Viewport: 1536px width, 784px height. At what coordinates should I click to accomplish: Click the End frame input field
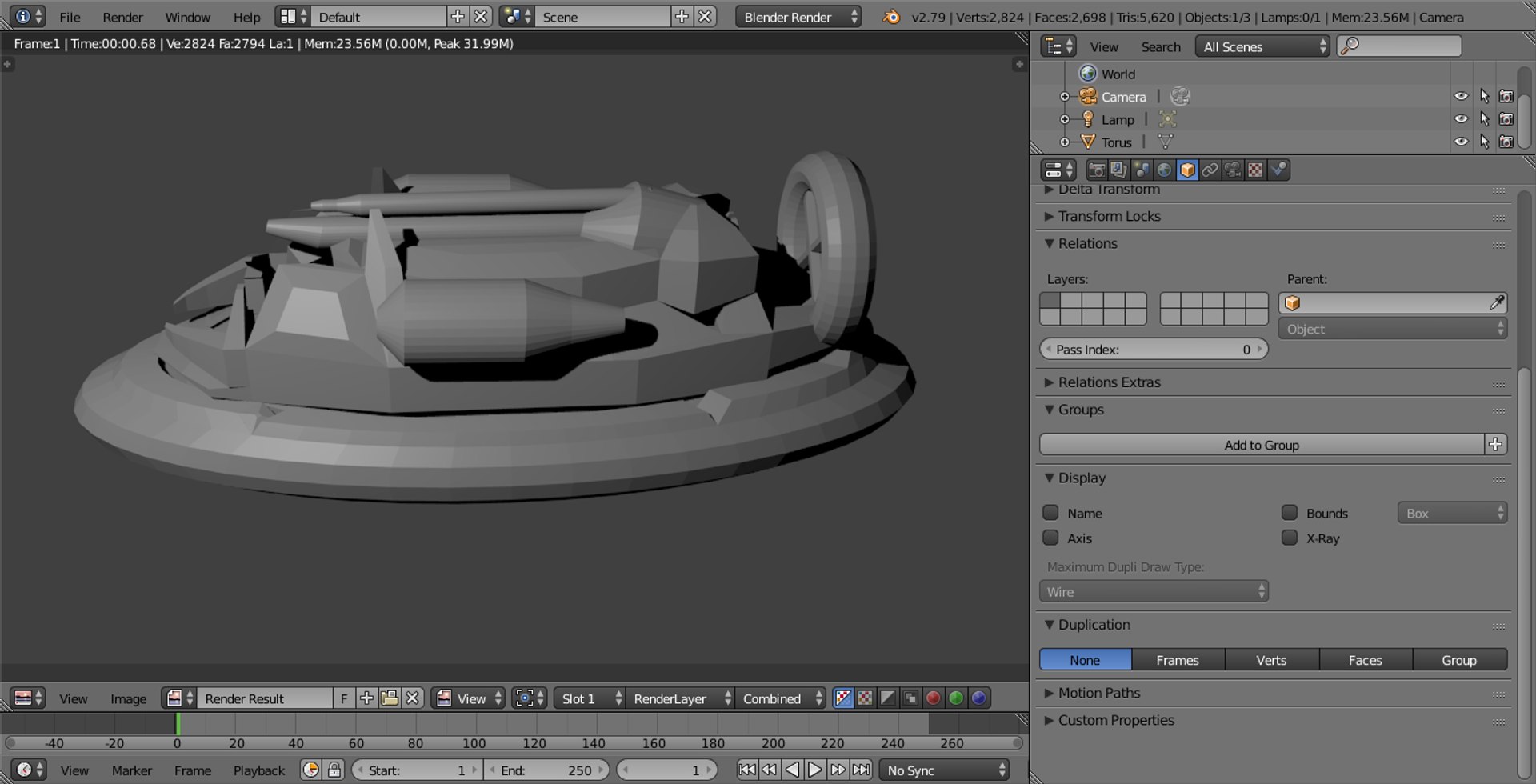tap(547, 770)
